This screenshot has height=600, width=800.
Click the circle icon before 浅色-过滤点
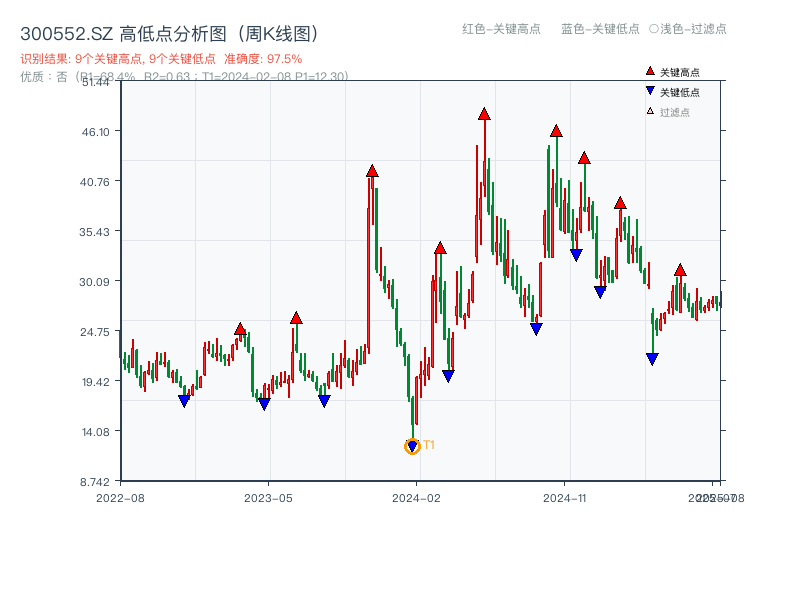(654, 29)
